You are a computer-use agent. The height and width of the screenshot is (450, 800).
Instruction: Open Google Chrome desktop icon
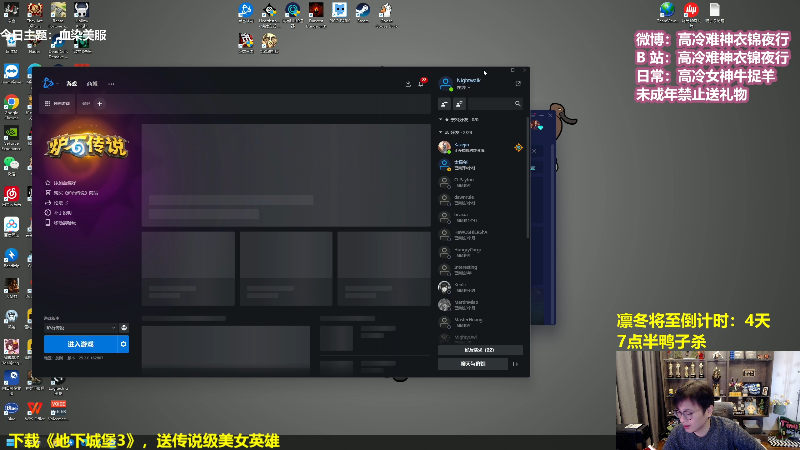click(x=11, y=105)
